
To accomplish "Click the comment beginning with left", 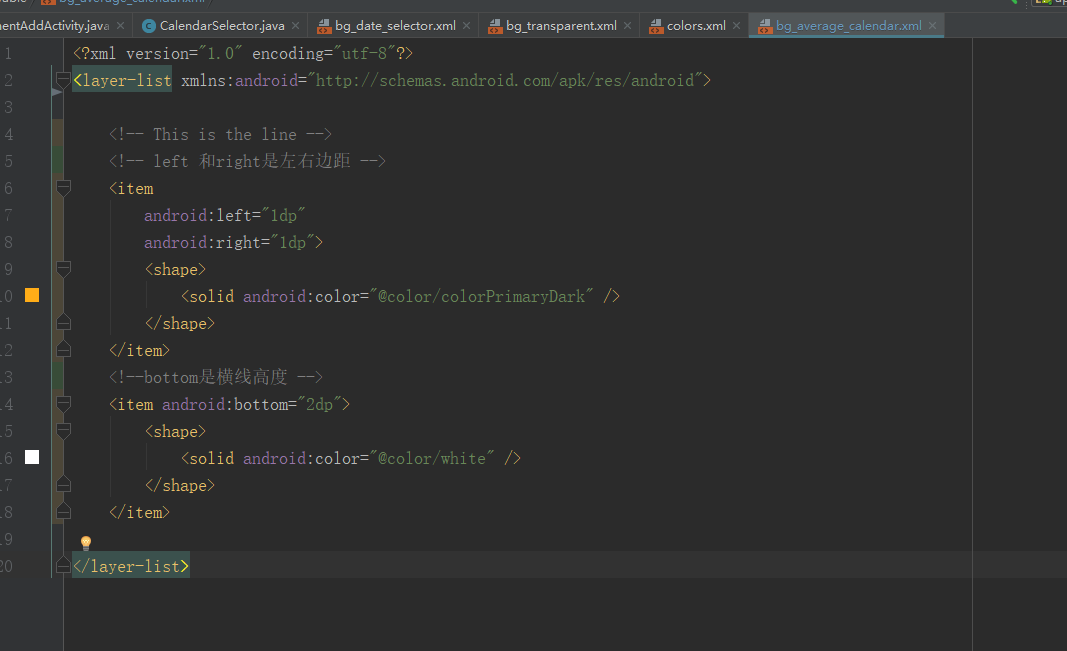I will 247,161.
